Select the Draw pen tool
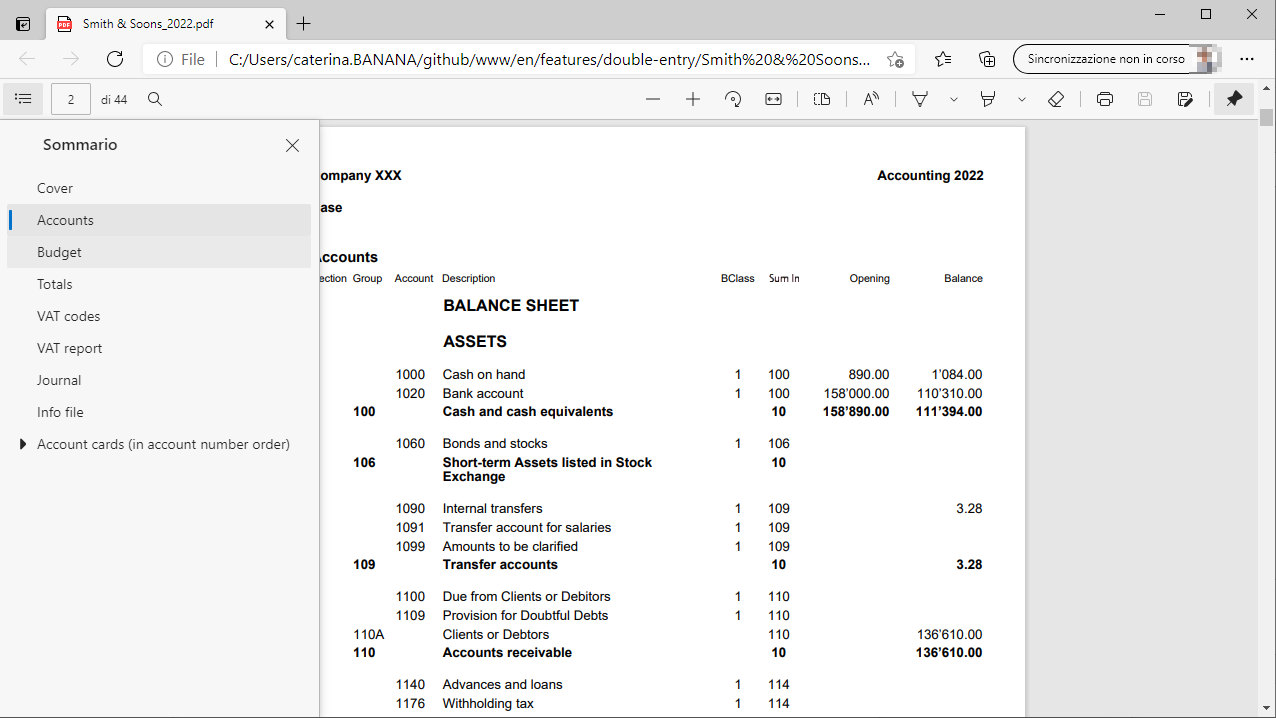Viewport: 1276px width, 718px height. click(x=920, y=99)
